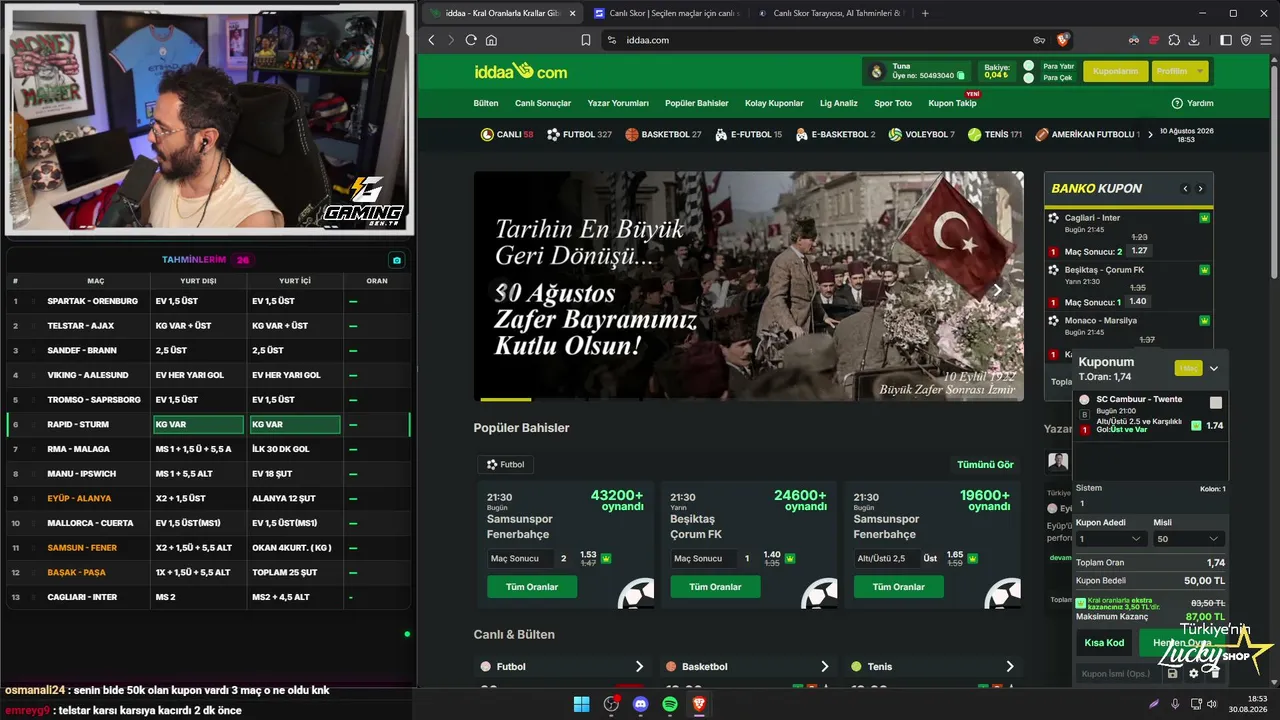The height and width of the screenshot is (720, 1280).
Task: Toggle the SC Cambuur - Twente coupon checkbox
Action: (x=1215, y=403)
